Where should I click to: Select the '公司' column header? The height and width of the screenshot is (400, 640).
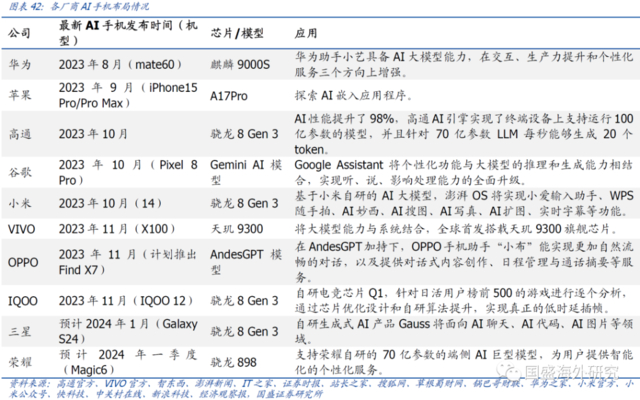pos(19,33)
